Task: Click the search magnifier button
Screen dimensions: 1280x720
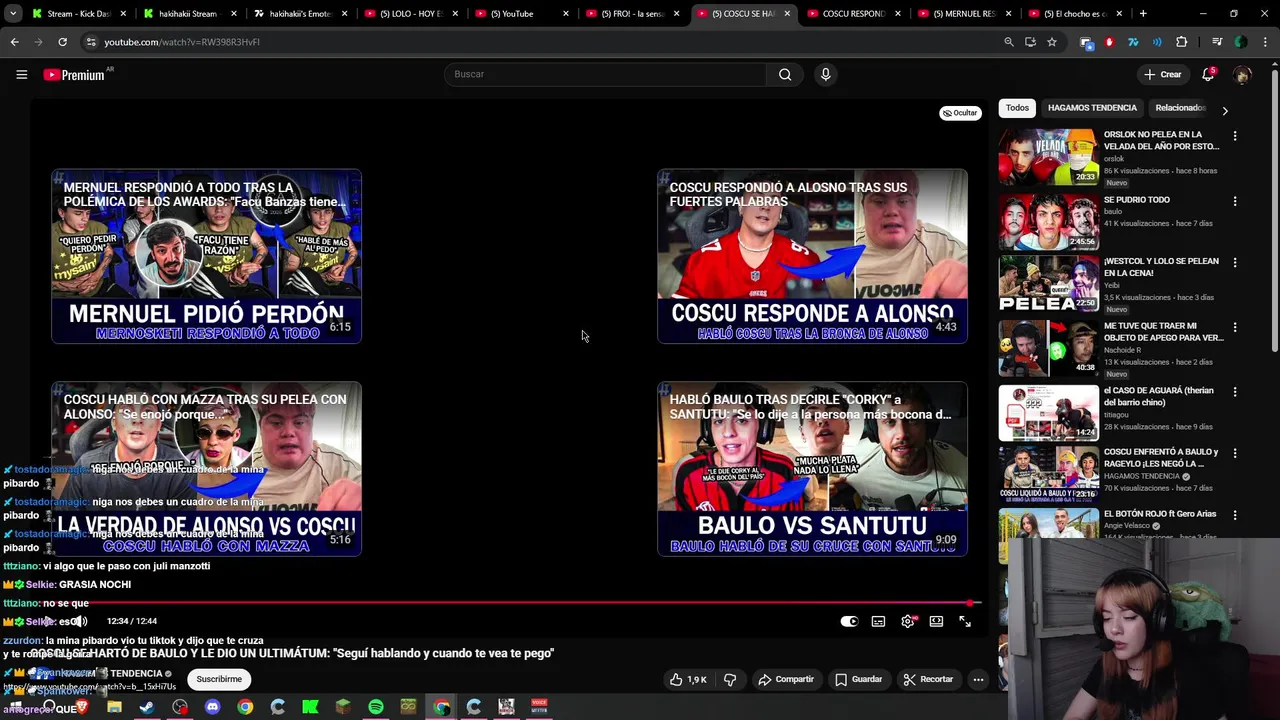Action: click(785, 74)
